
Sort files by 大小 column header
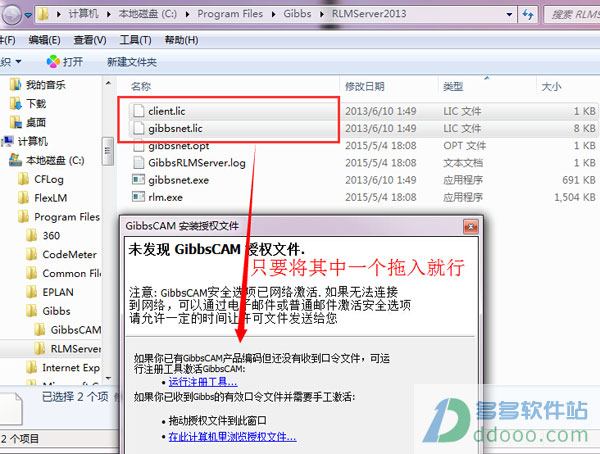coord(551,87)
